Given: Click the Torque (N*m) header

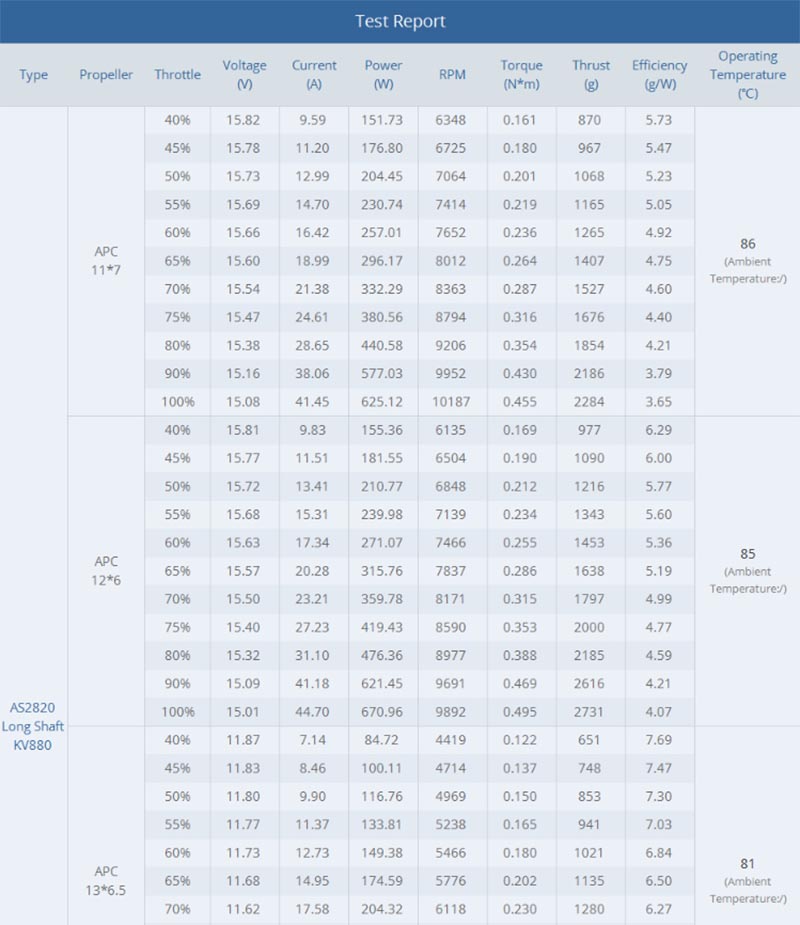Looking at the screenshot, I should (522, 75).
